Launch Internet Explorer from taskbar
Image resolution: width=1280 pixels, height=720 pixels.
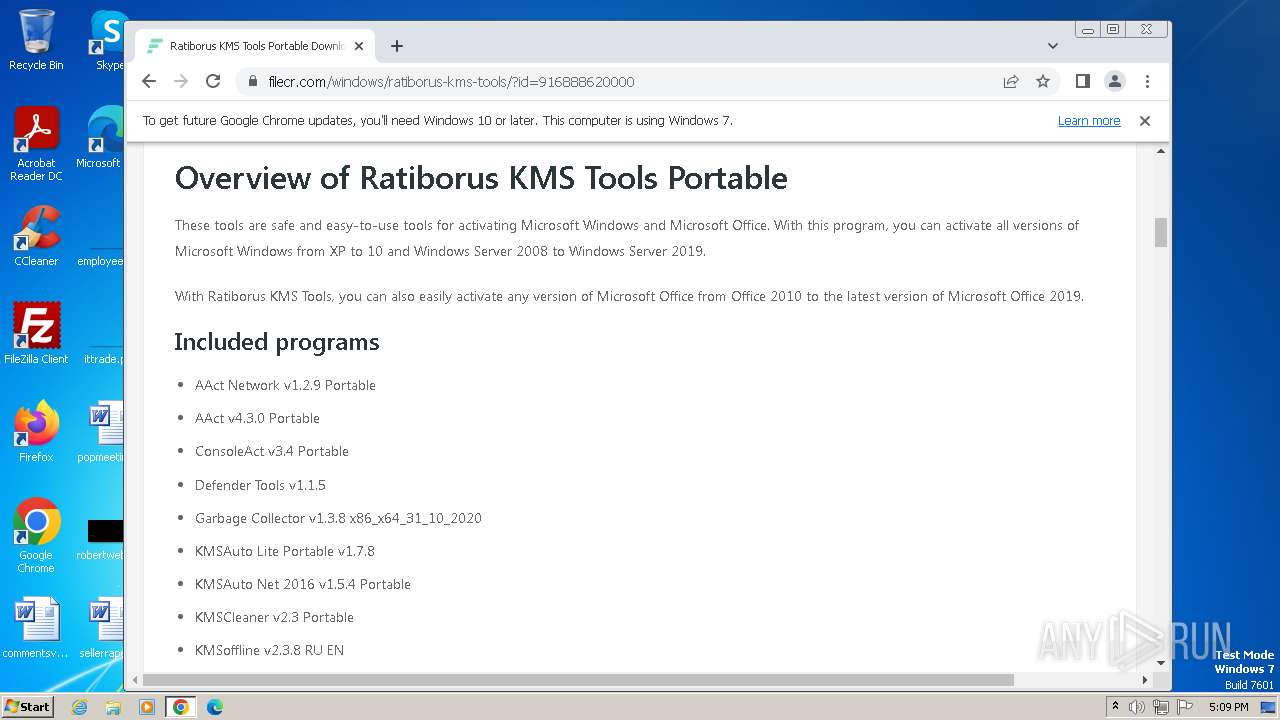pyautogui.click(x=80, y=707)
